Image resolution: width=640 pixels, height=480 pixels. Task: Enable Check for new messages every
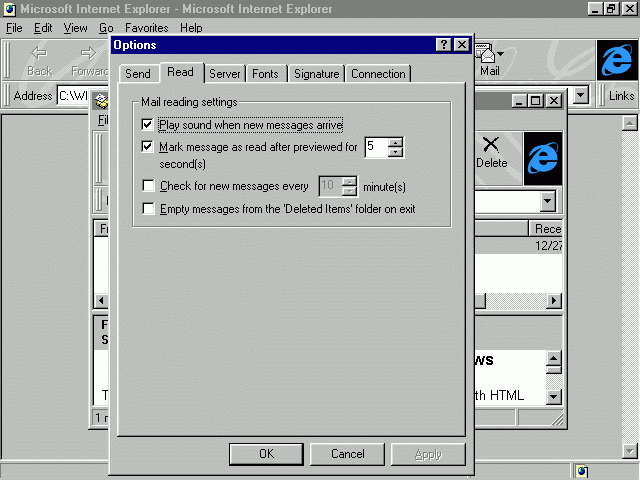[148, 185]
